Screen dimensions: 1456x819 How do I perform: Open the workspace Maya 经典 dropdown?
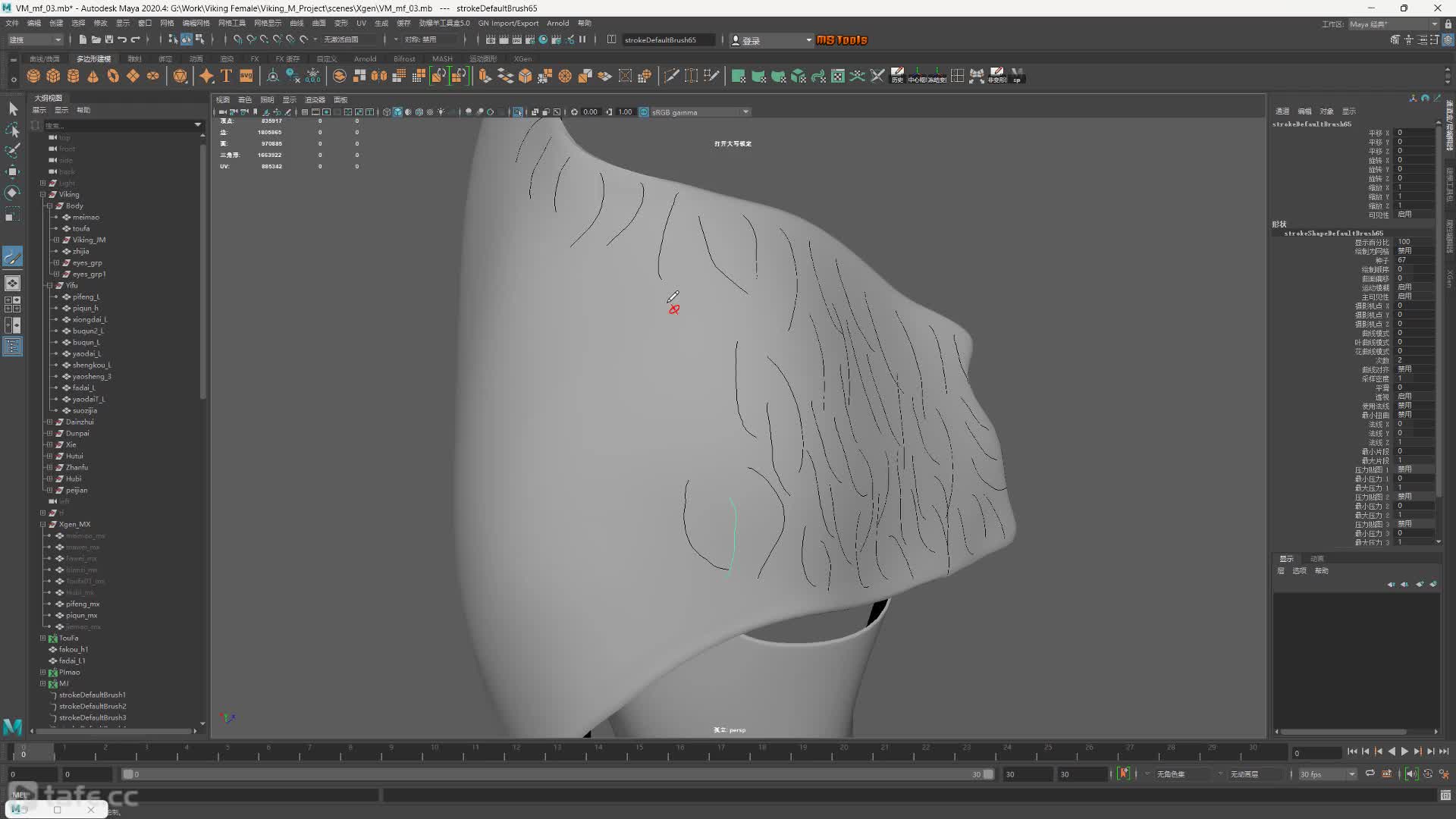(x=1394, y=24)
